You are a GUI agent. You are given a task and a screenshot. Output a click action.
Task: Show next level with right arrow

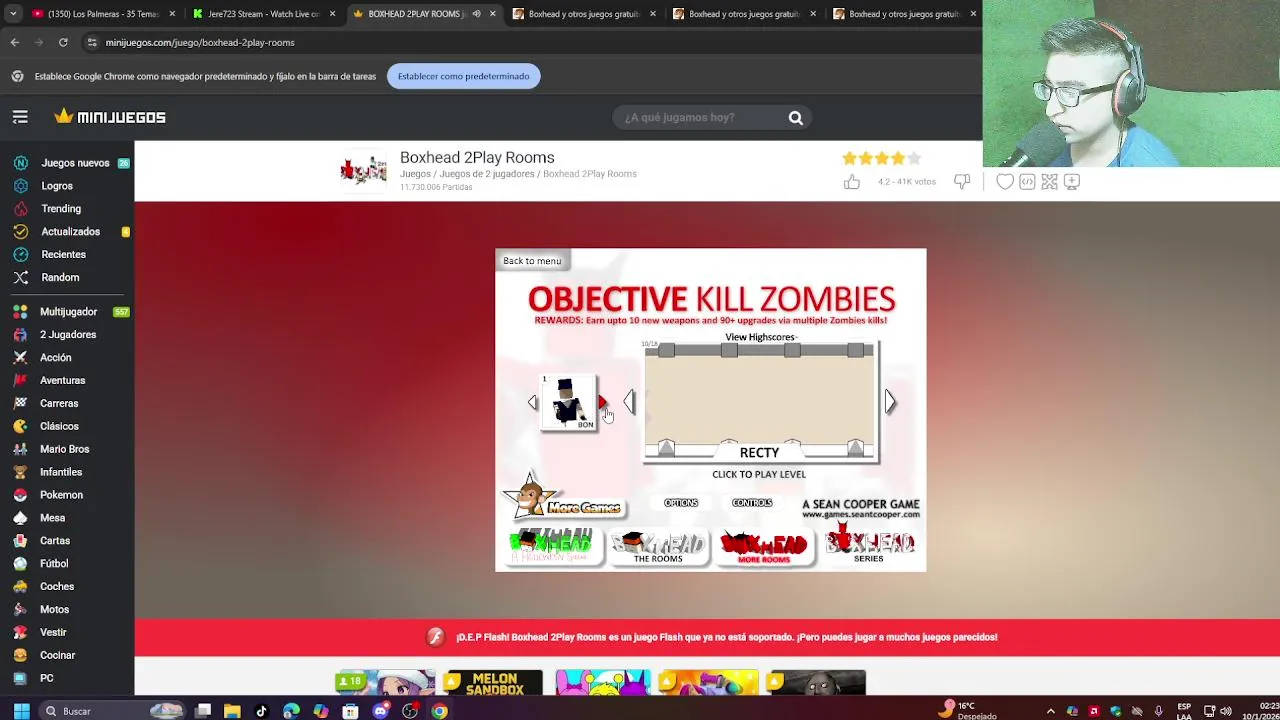pyautogui.click(x=890, y=402)
